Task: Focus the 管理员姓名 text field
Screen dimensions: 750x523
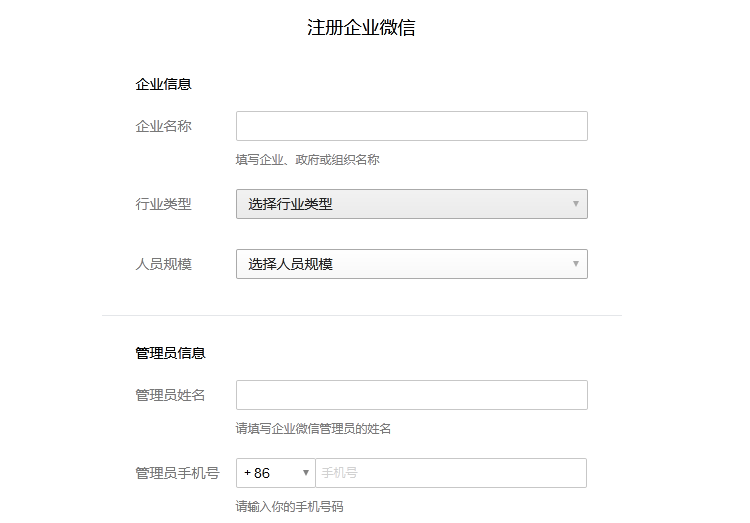Action: coord(411,395)
